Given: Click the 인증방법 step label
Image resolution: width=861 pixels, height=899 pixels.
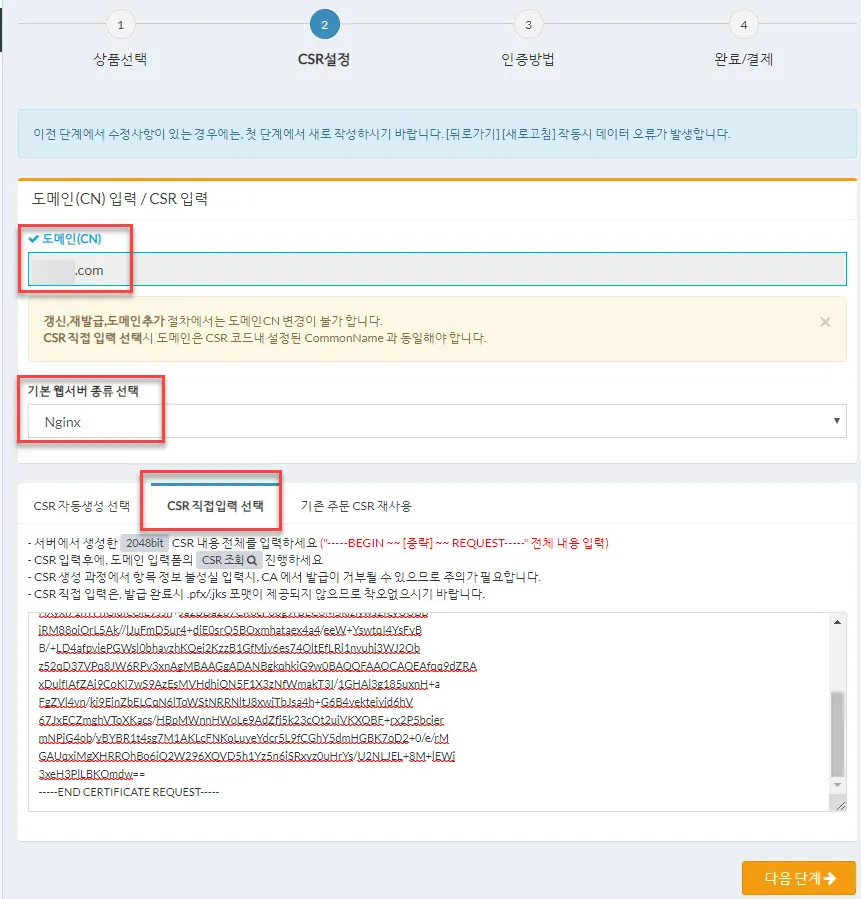Looking at the screenshot, I should (x=528, y=59).
